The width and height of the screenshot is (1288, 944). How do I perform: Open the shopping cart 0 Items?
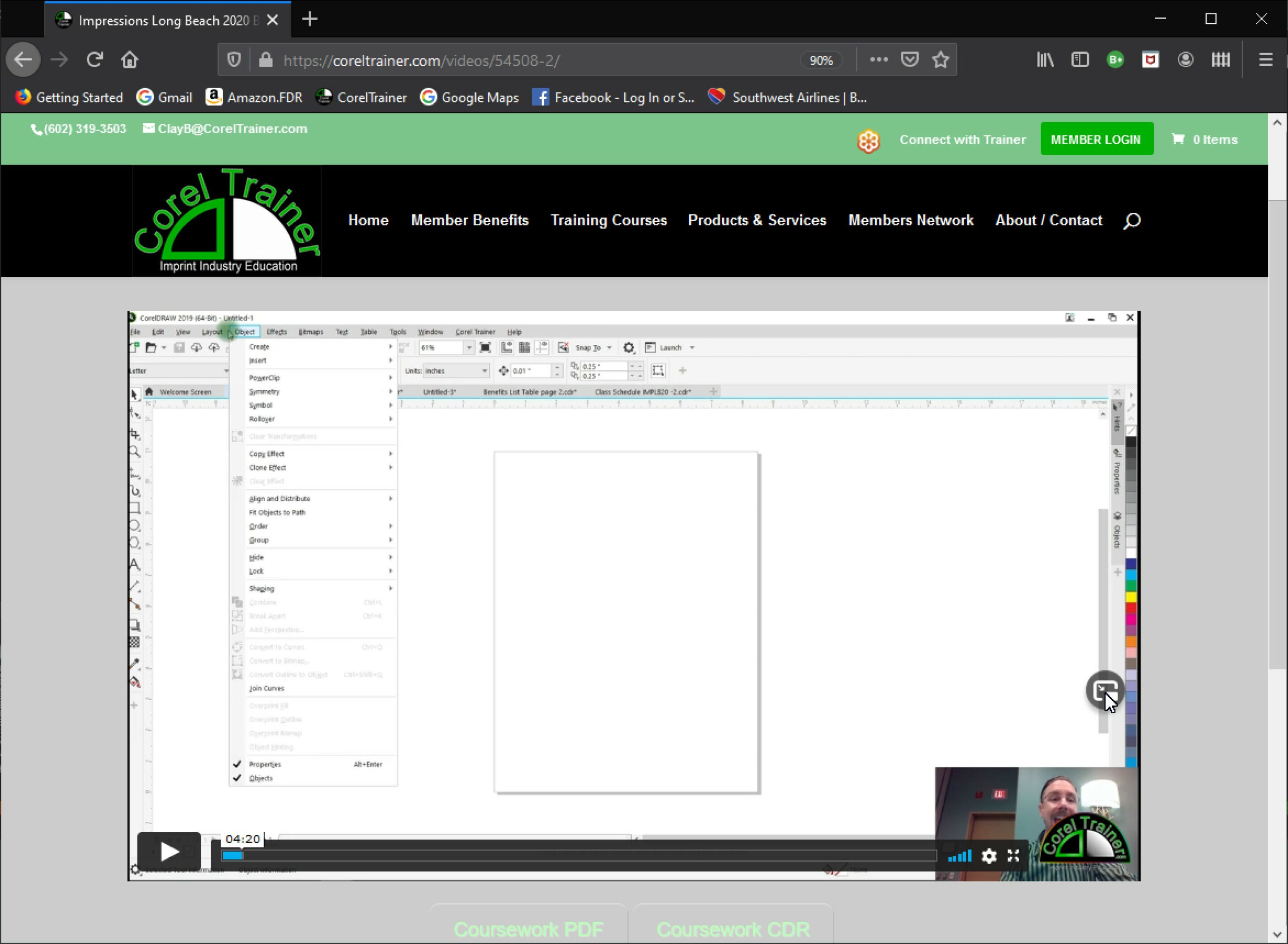coord(1204,140)
